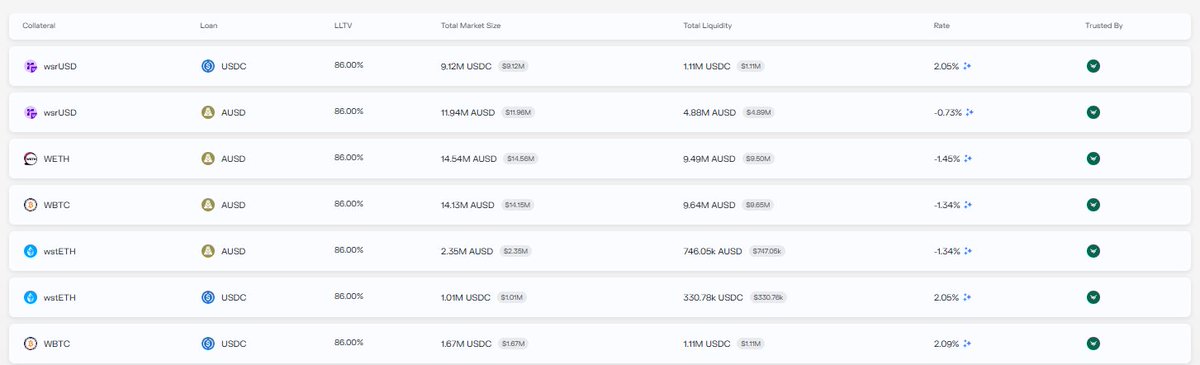Click the wstETH icon in the wstETH/USDC row

pyautogui.click(x=30, y=297)
